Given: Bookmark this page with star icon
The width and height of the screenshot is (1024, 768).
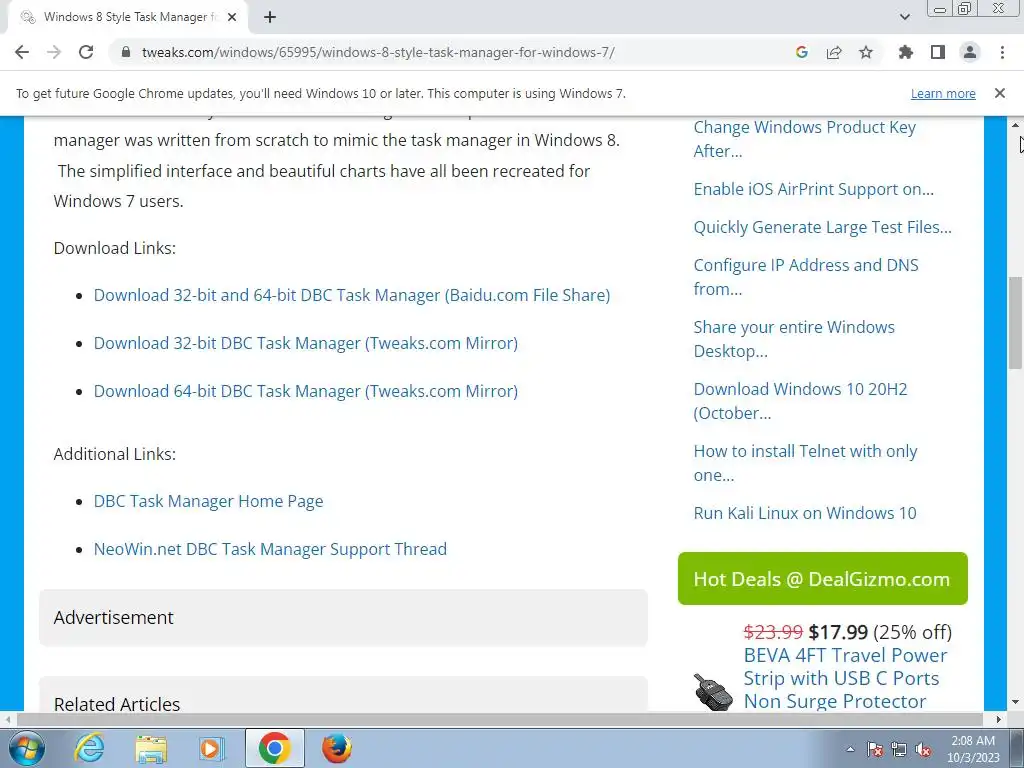Looking at the screenshot, I should coord(866,52).
